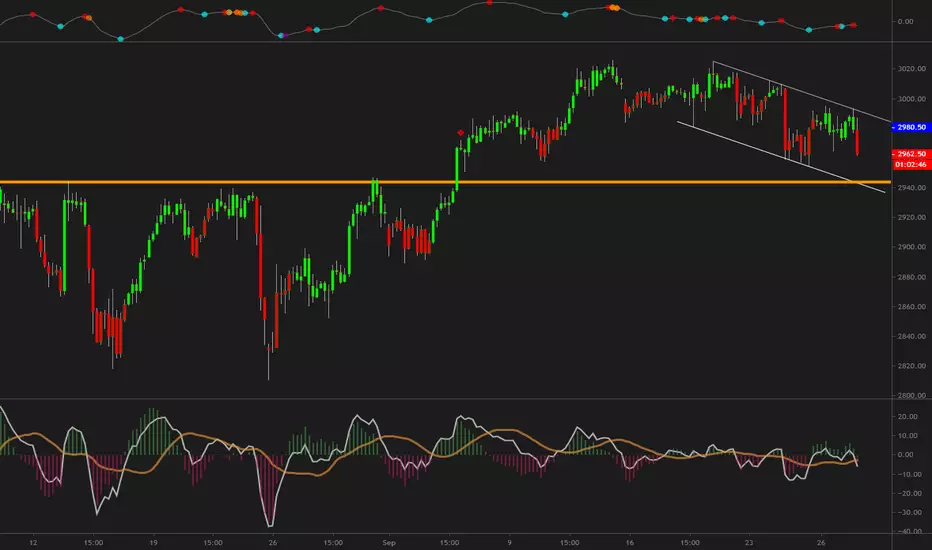This screenshot has height=550, width=932.
Task: Click the Sep label on the time axis
Action: pos(389,543)
